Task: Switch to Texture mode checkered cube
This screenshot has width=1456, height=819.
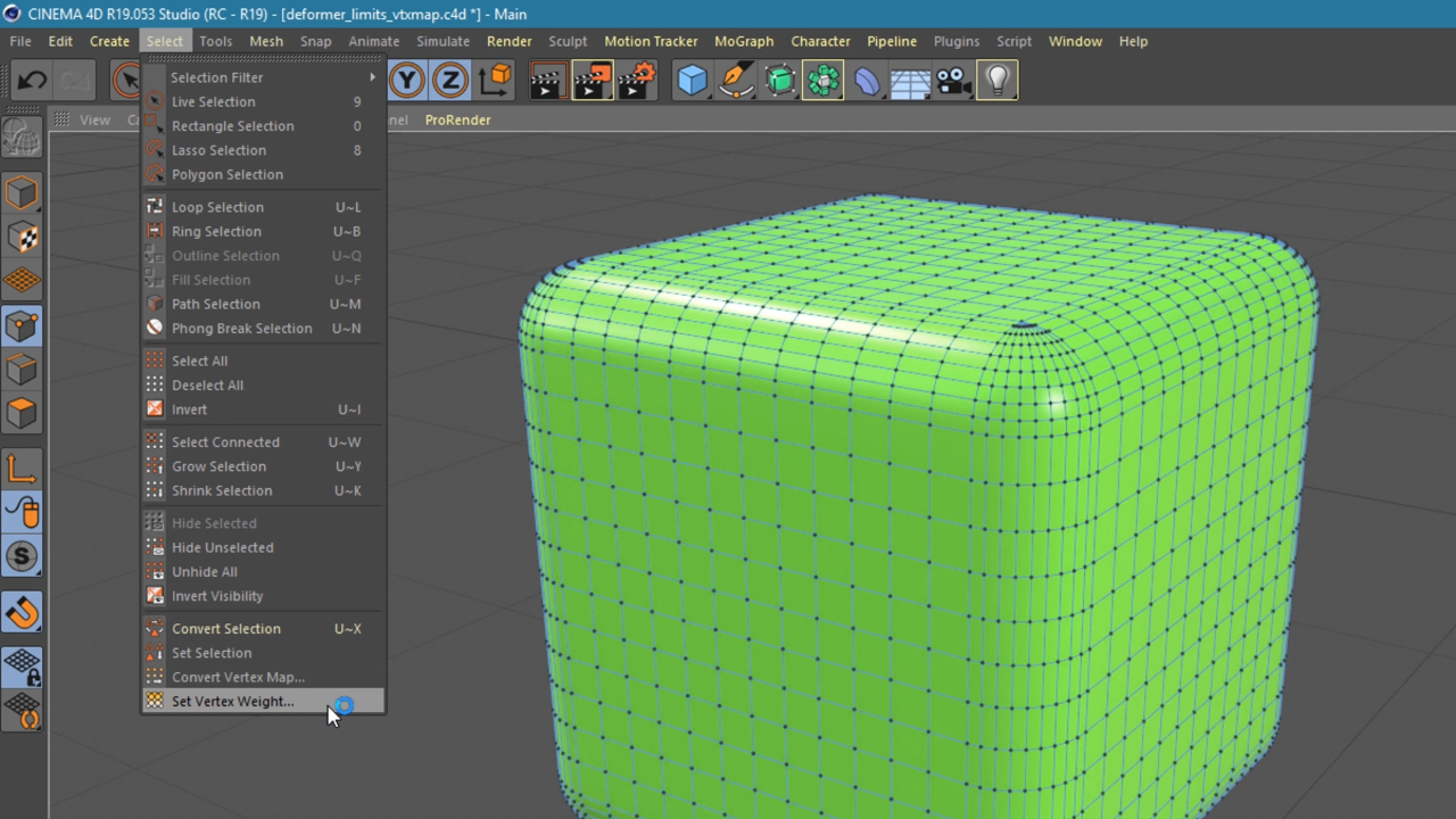Action: [22, 236]
